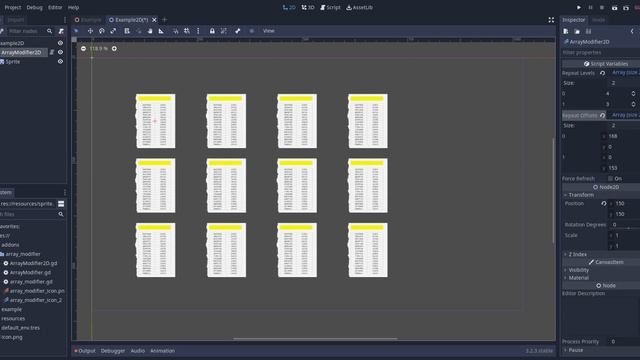Toggle smart snapping in viewport toolbar
This screenshot has height=360, width=640.
tap(176, 31)
